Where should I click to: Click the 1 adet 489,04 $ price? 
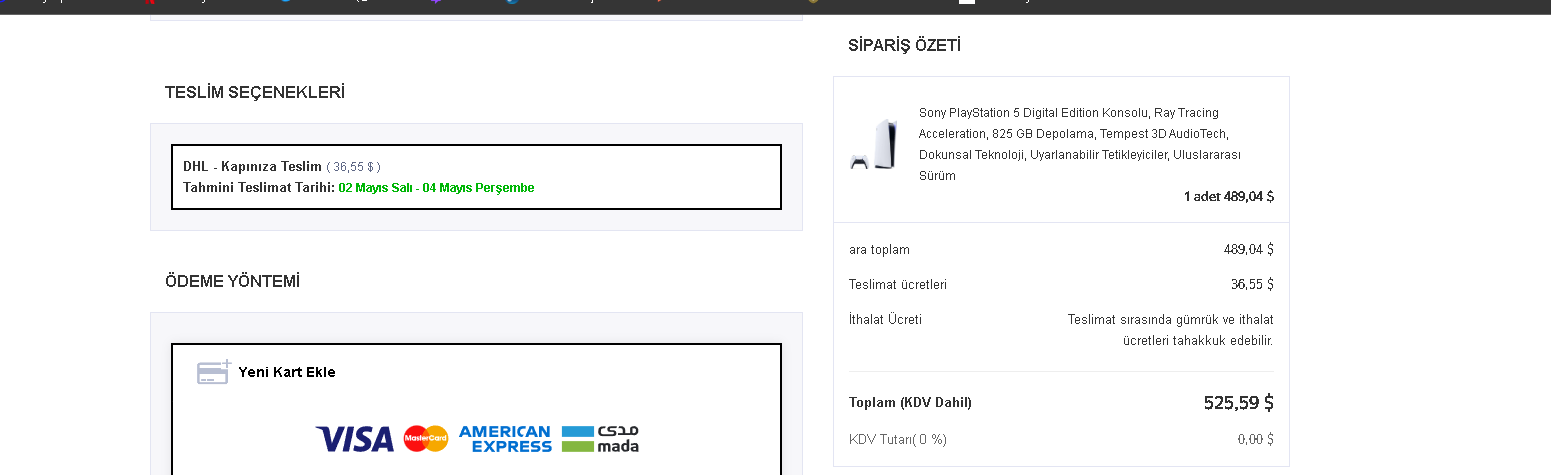click(x=1228, y=196)
